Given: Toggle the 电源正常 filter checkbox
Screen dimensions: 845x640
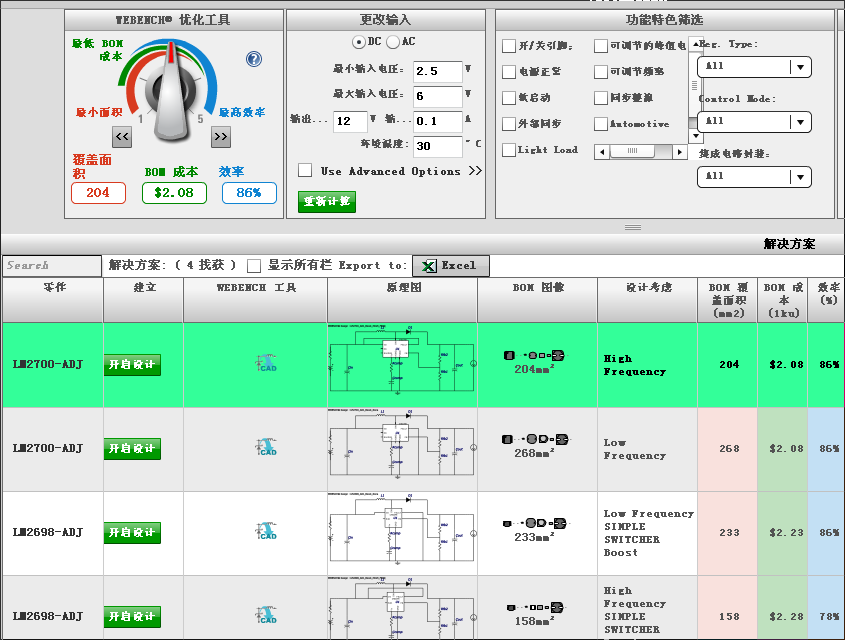Looking at the screenshot, I should [x=509, y=72].
